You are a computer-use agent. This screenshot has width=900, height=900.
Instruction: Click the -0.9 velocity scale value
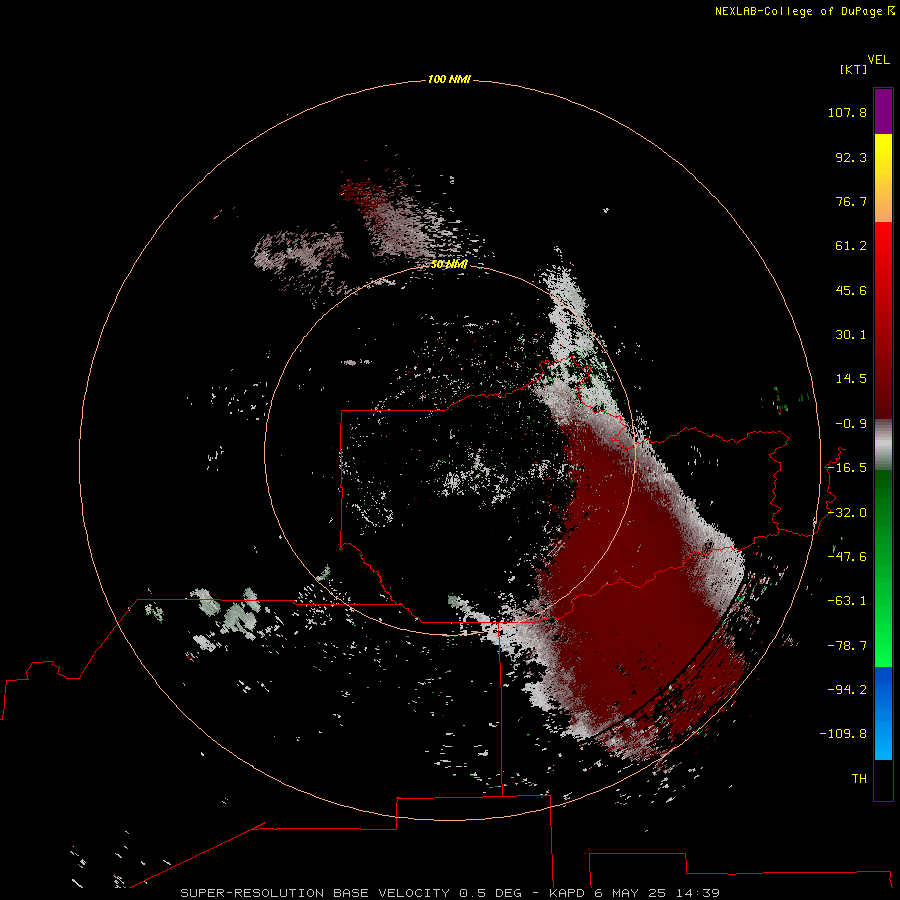tap(851, 424)
